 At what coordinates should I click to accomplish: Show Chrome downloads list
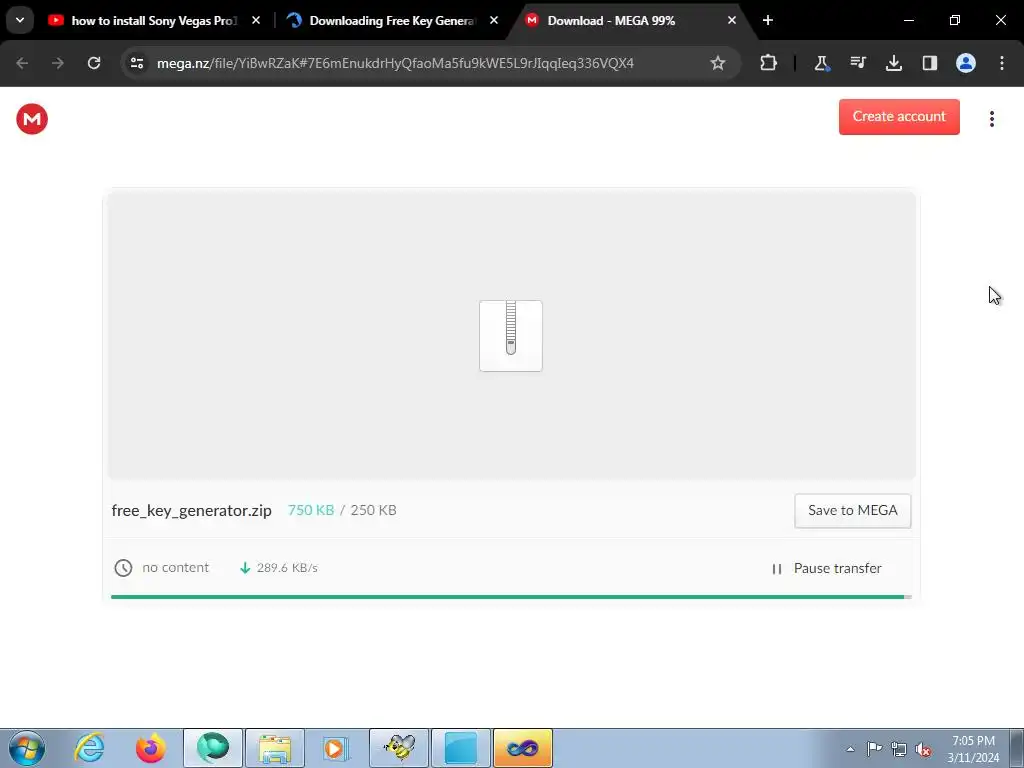pos(893,63)
